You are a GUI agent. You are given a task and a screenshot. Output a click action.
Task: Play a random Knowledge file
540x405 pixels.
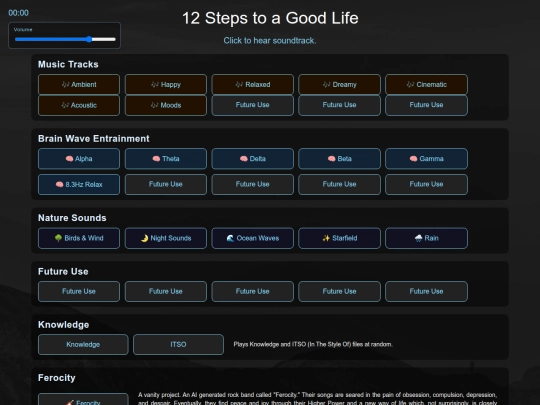[x=83, y=344]
